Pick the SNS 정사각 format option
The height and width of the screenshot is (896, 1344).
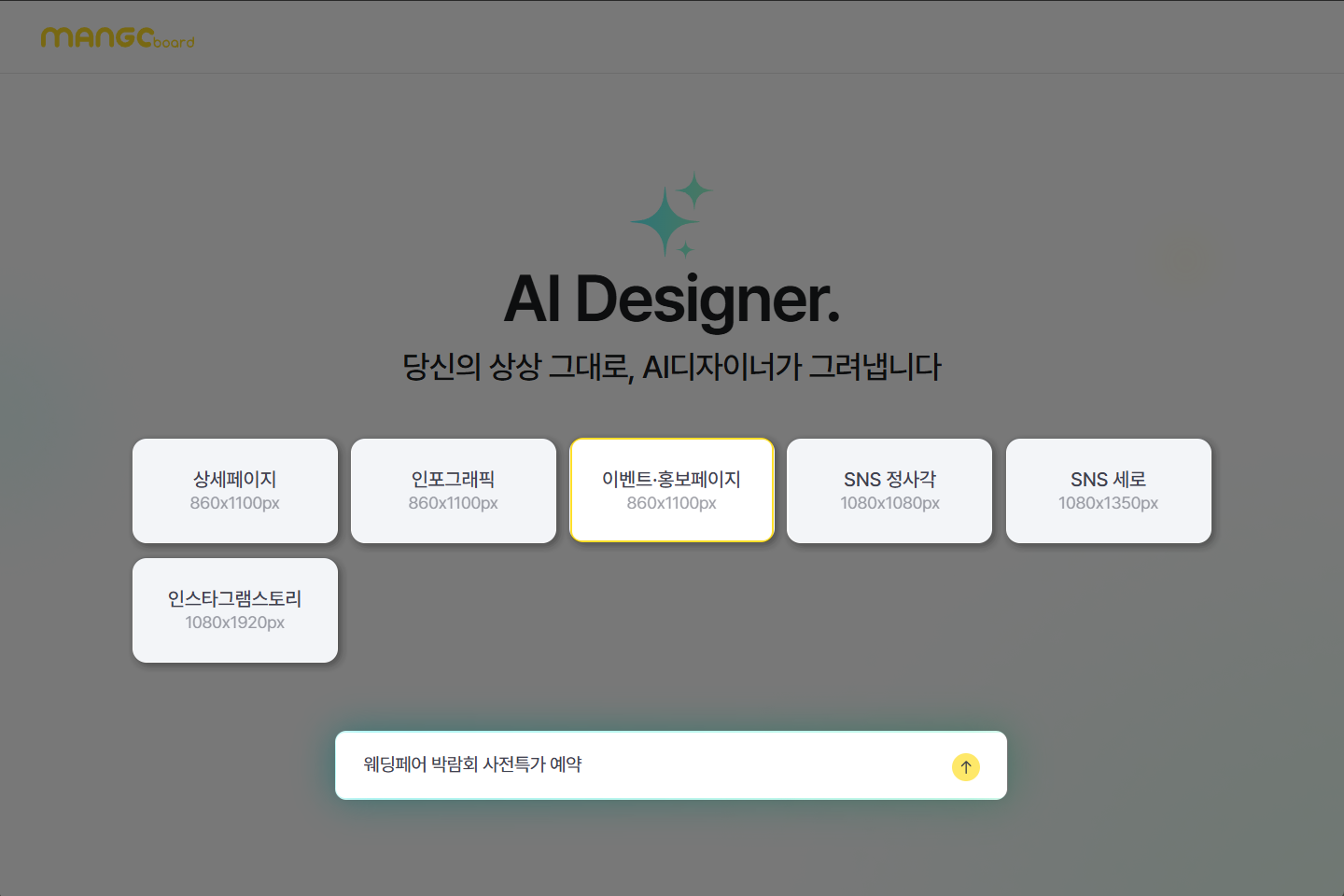[889, 491]
